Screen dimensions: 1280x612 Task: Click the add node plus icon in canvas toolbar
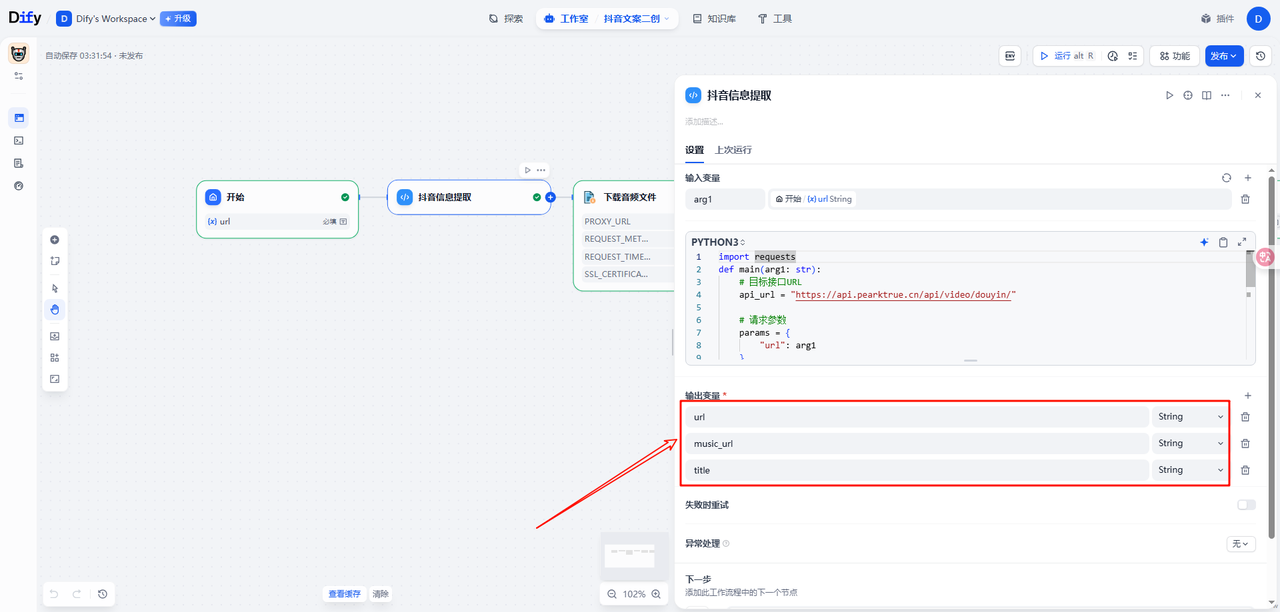[54, 240]
